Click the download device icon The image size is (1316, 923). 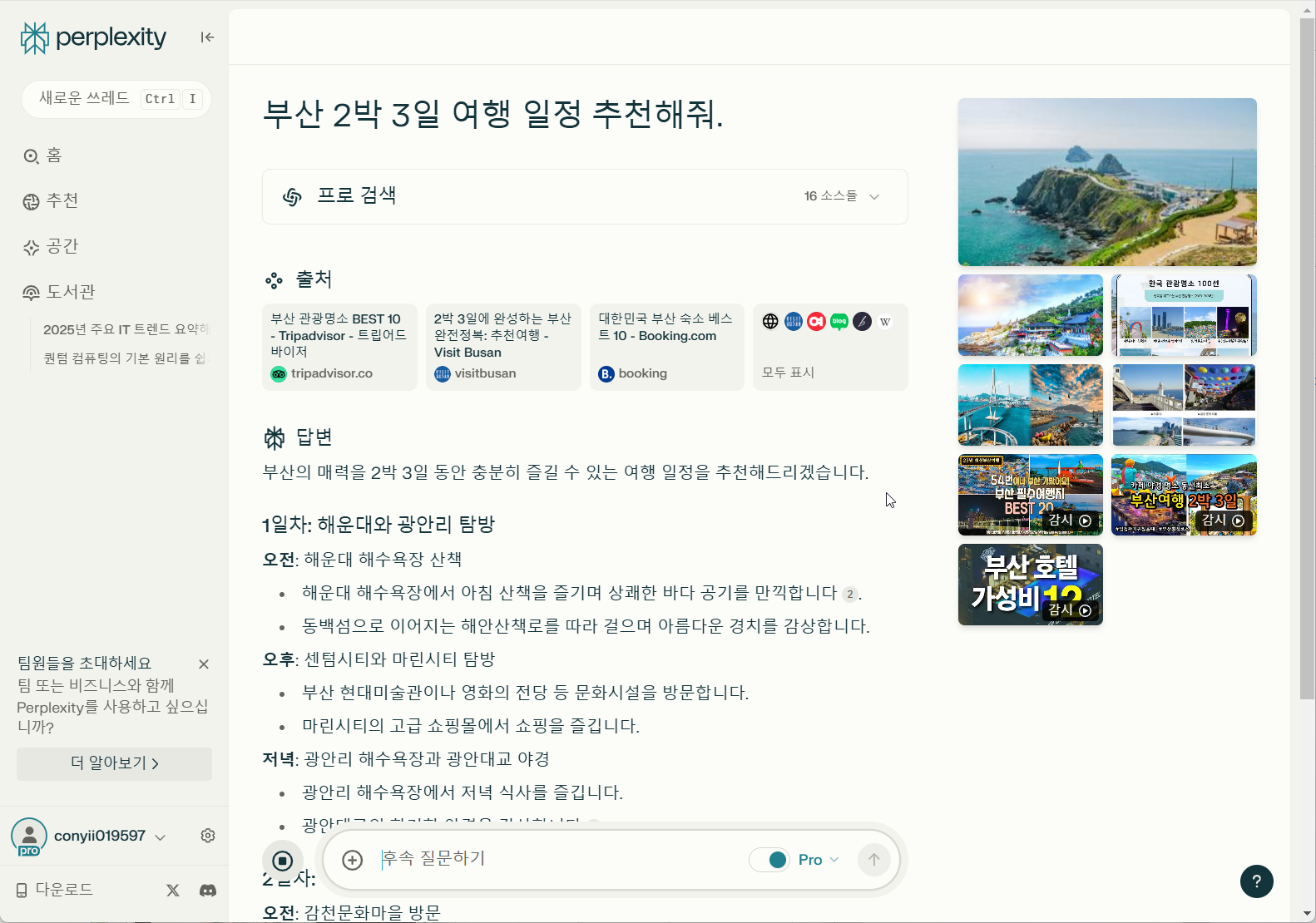tap(22, 891)
